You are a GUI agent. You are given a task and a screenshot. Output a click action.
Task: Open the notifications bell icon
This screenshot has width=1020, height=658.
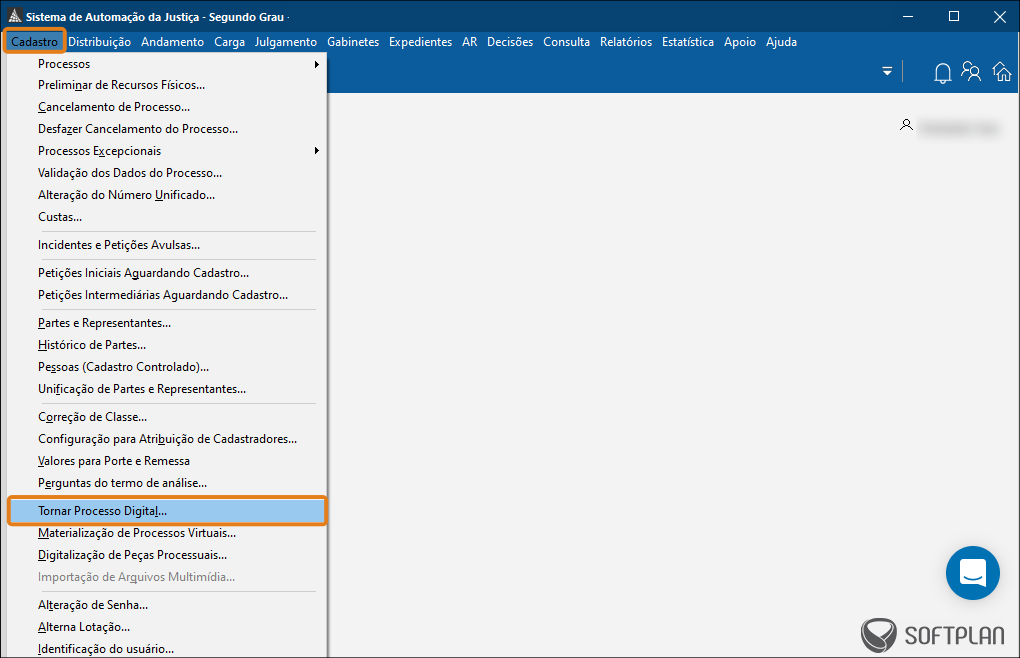(x=942, y=72)
